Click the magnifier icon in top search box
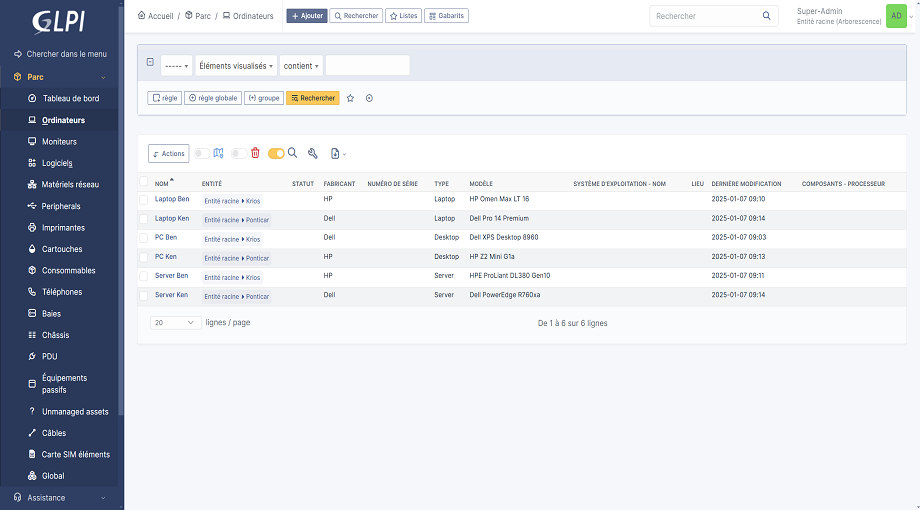 click(x=766, y=16)
